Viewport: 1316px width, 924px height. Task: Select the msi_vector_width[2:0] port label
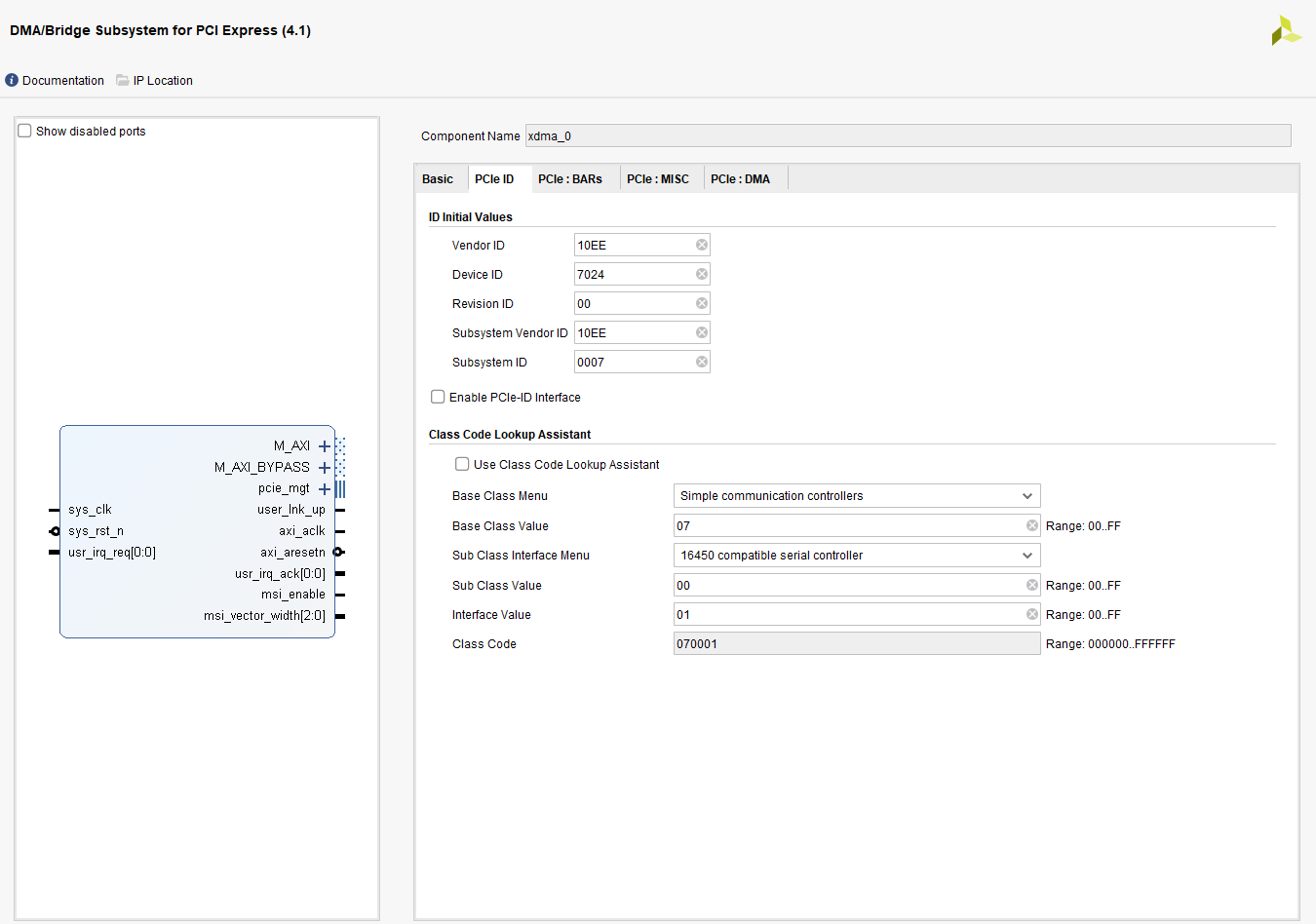click(x=264, y=616)
